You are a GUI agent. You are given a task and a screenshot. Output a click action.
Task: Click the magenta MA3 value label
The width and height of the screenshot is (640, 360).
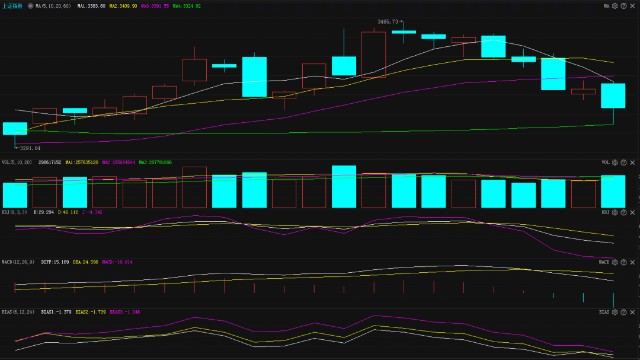pyautogui.click(x=155, y=6)
